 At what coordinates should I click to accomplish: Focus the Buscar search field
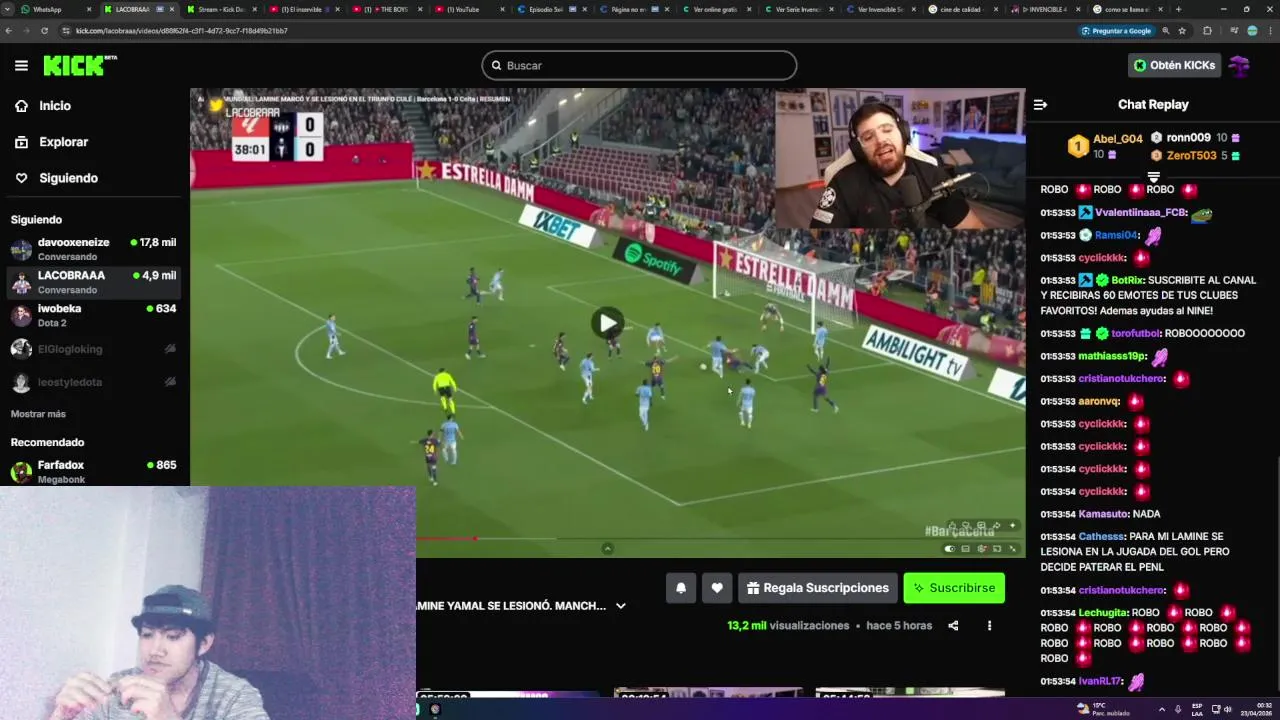click(x=639, y=65)
